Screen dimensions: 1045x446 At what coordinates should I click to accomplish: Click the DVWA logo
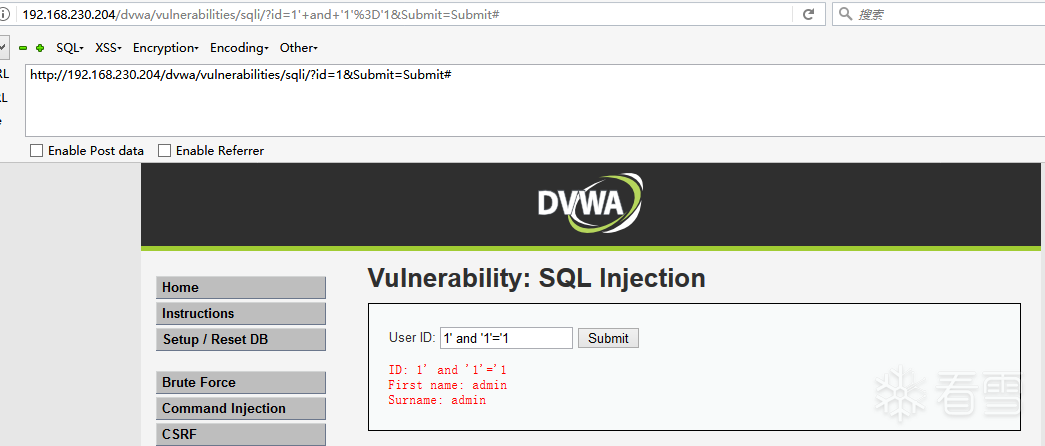tap(590, 203)
